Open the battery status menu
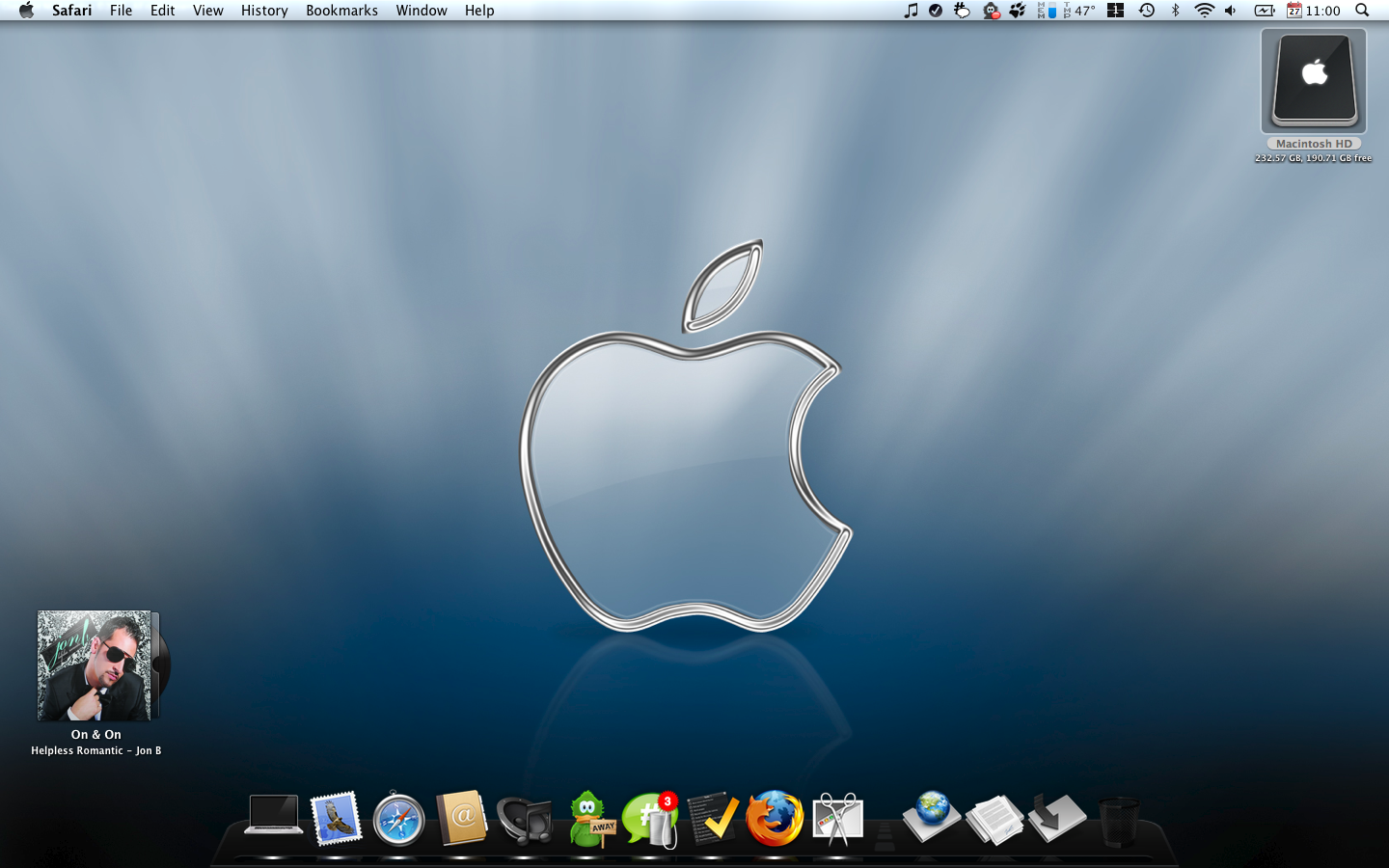 point(1264,11)
